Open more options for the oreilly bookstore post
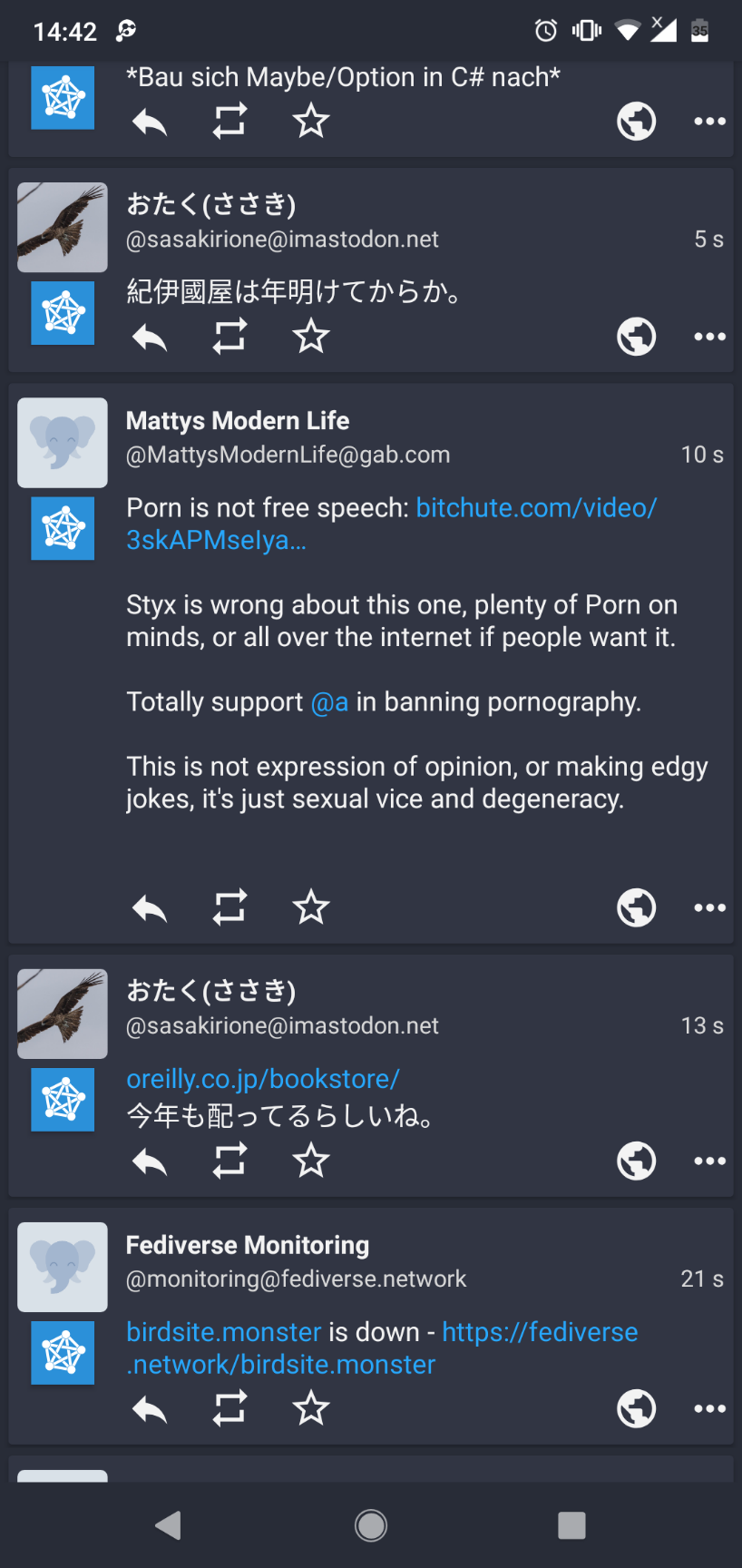Image resolution: width=742 pixels, height=1568 pixels. pyautogui.click(x=709, y=1161)
